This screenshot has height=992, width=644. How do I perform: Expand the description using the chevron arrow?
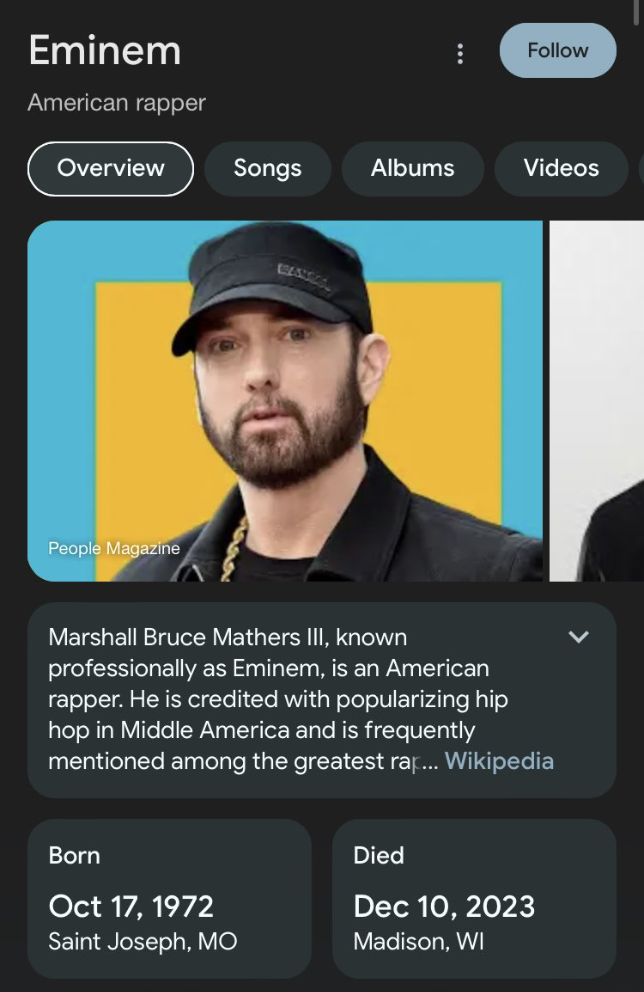(x=578, y=637)
